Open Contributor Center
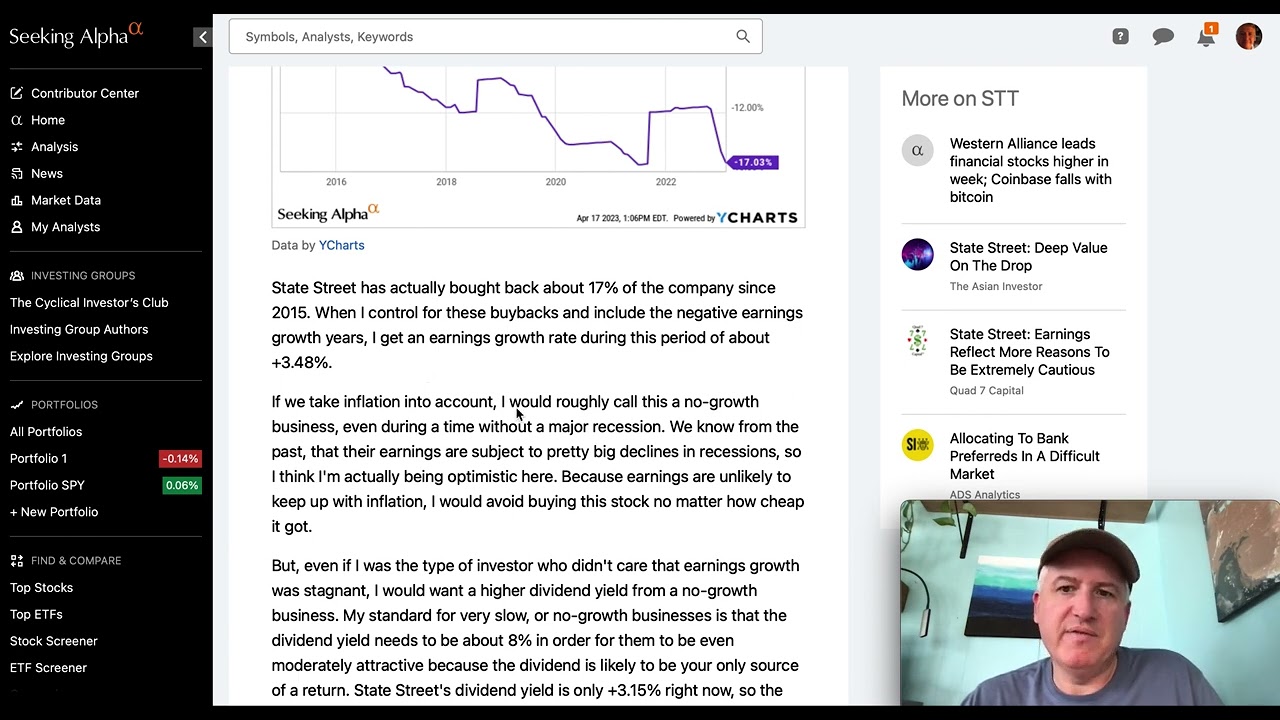1280x720 pixels. coord(85,93)
